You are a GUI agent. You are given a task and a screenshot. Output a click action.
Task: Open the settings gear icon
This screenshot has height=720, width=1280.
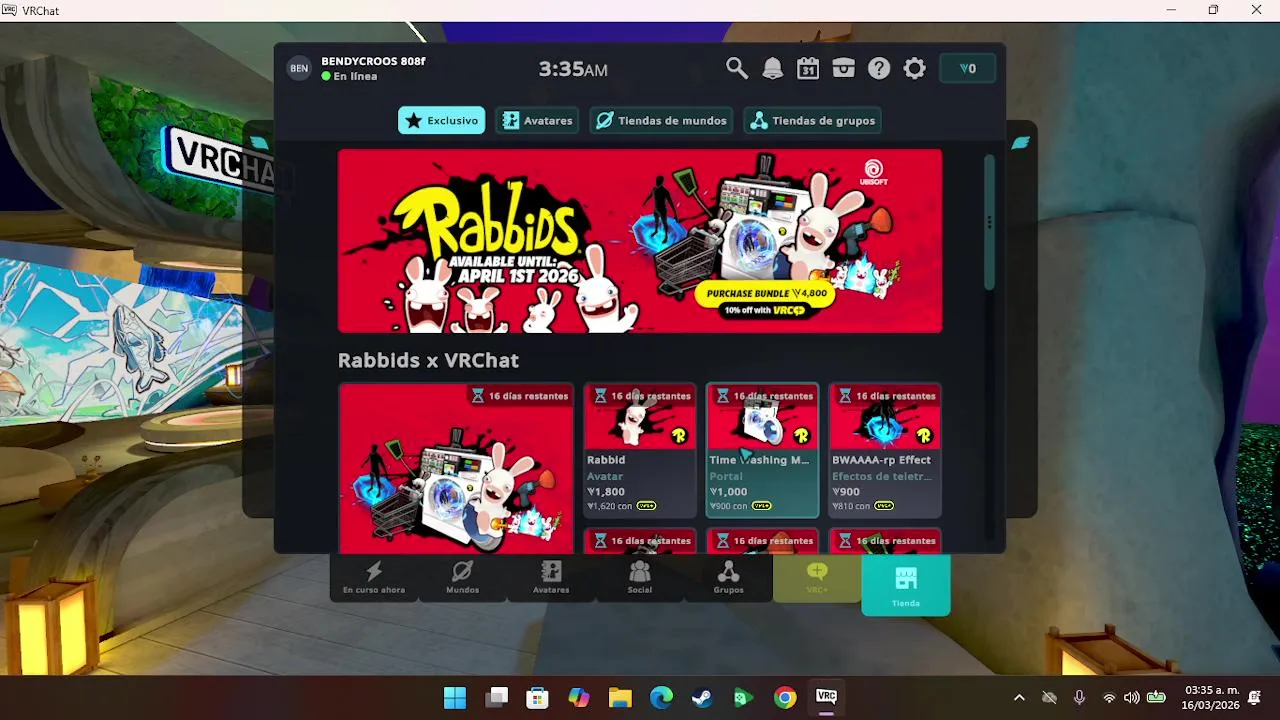(915, 68)
